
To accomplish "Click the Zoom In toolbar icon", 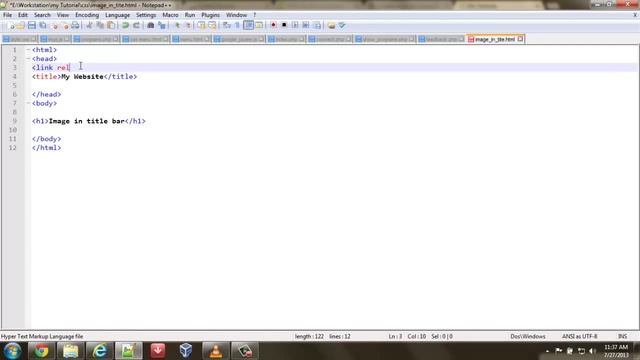I will point(177,25).
